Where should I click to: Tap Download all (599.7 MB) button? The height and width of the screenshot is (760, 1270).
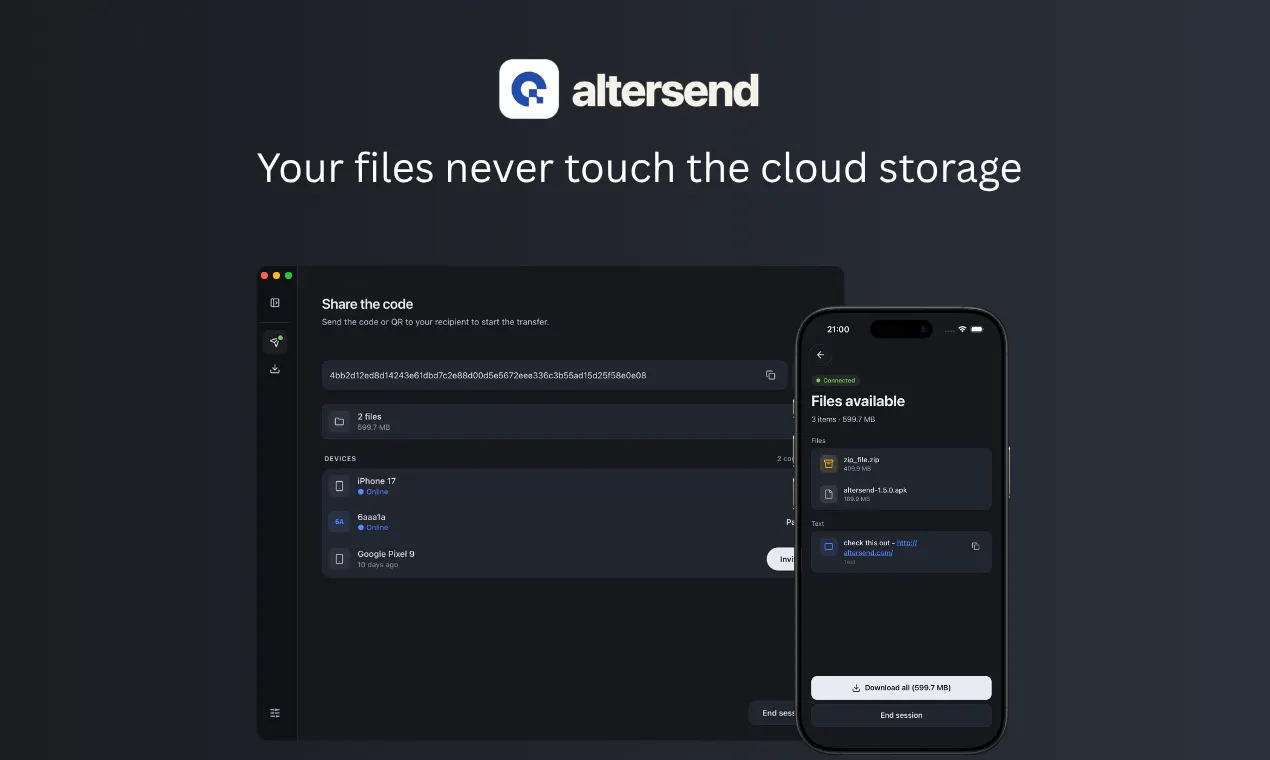(901, 688)
